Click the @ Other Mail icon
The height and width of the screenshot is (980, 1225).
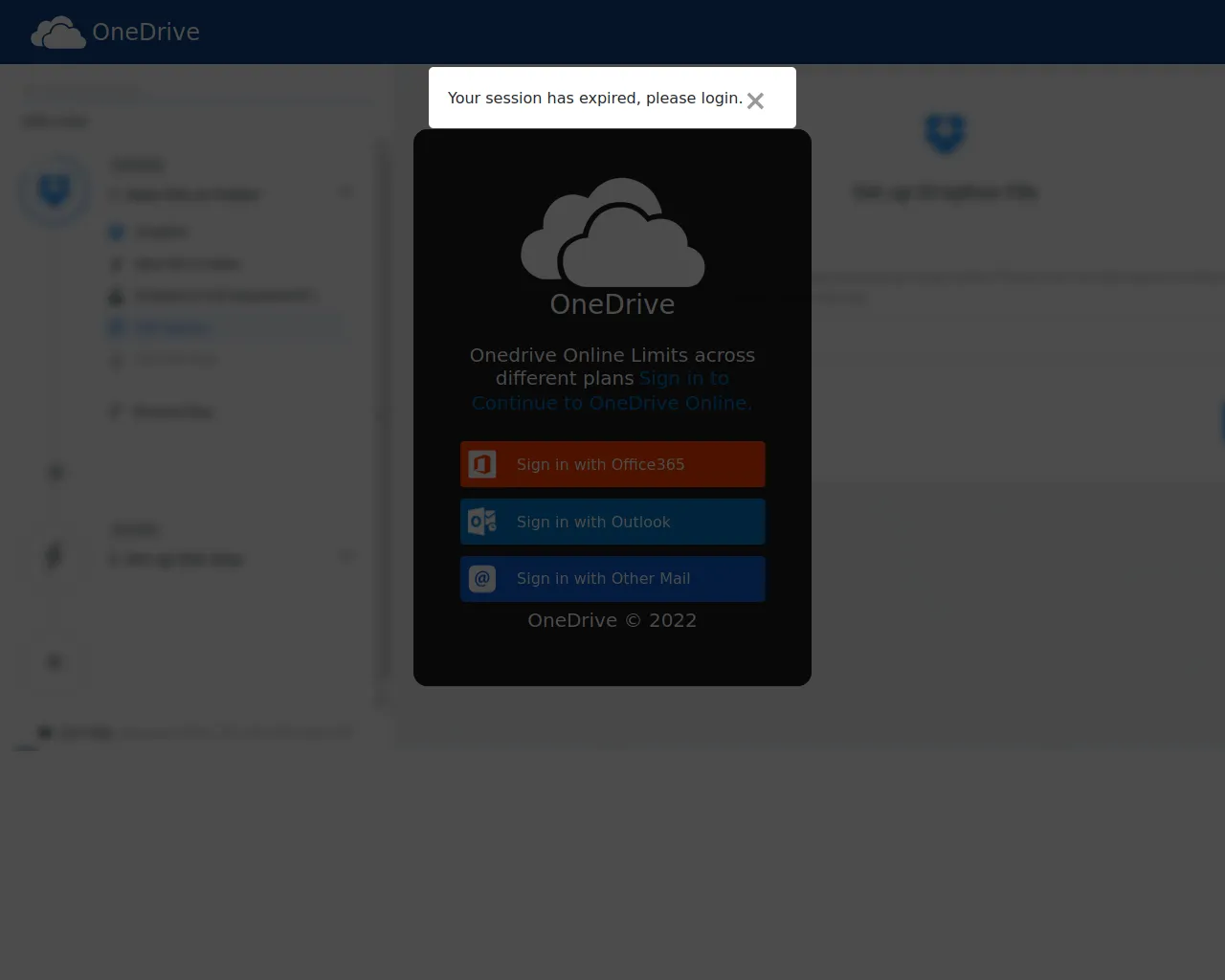tap(482, 579)
